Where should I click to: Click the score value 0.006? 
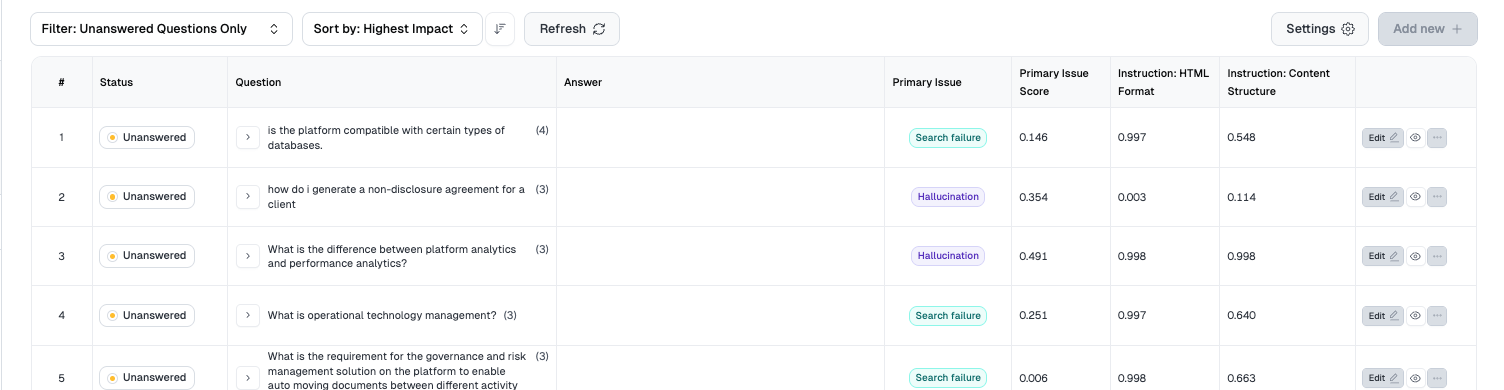pyautogui.click(x=1034, y=378)
